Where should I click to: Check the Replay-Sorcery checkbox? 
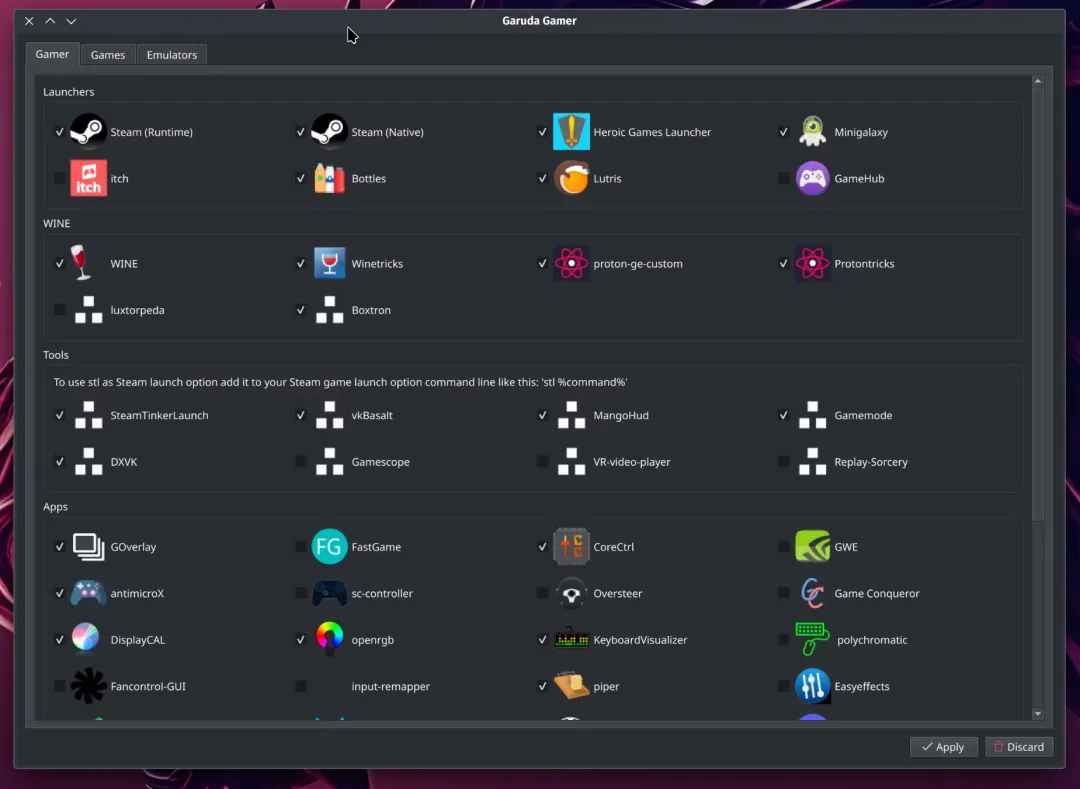(x=783, y=461)
